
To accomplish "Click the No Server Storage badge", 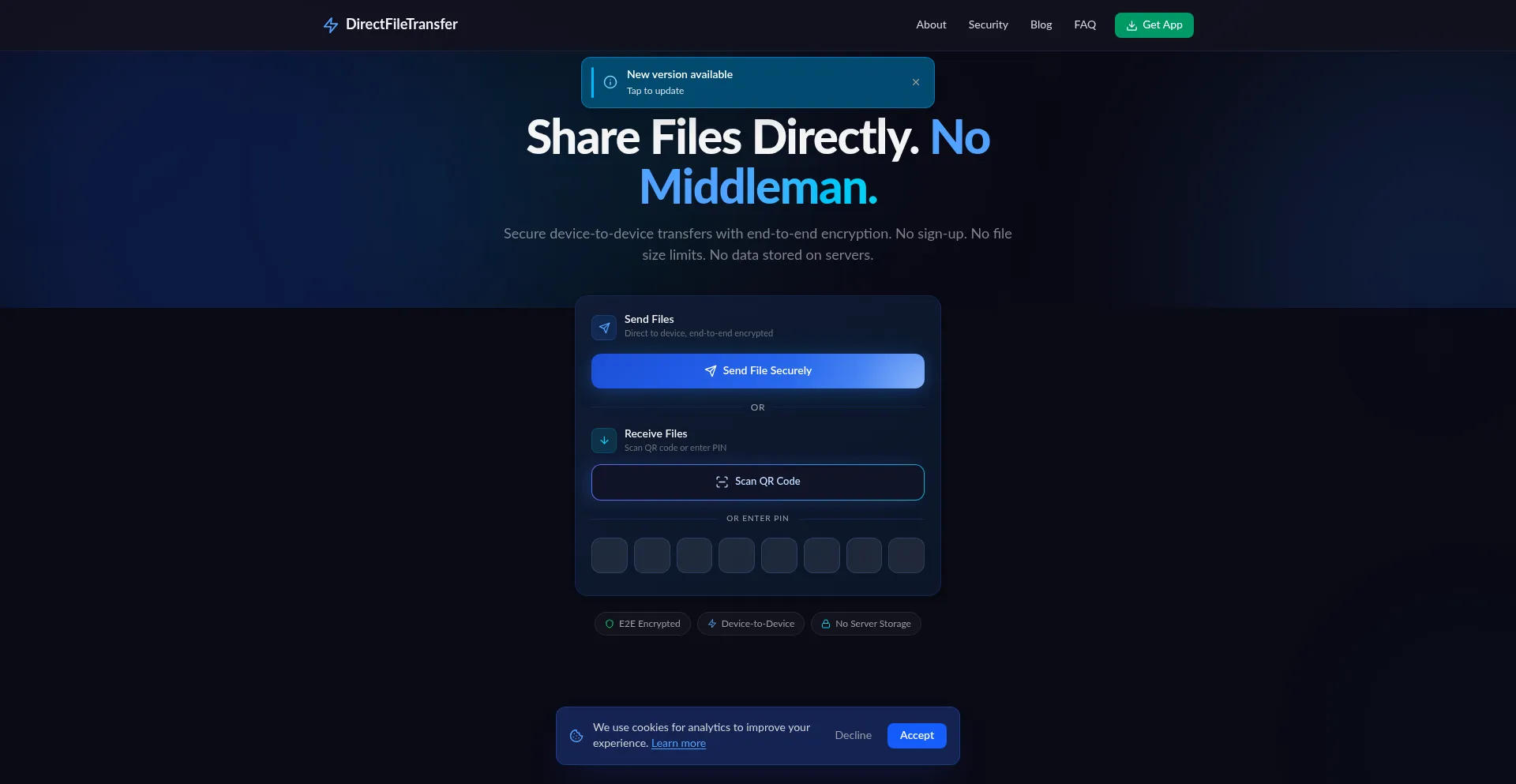I will click(865, 624).
